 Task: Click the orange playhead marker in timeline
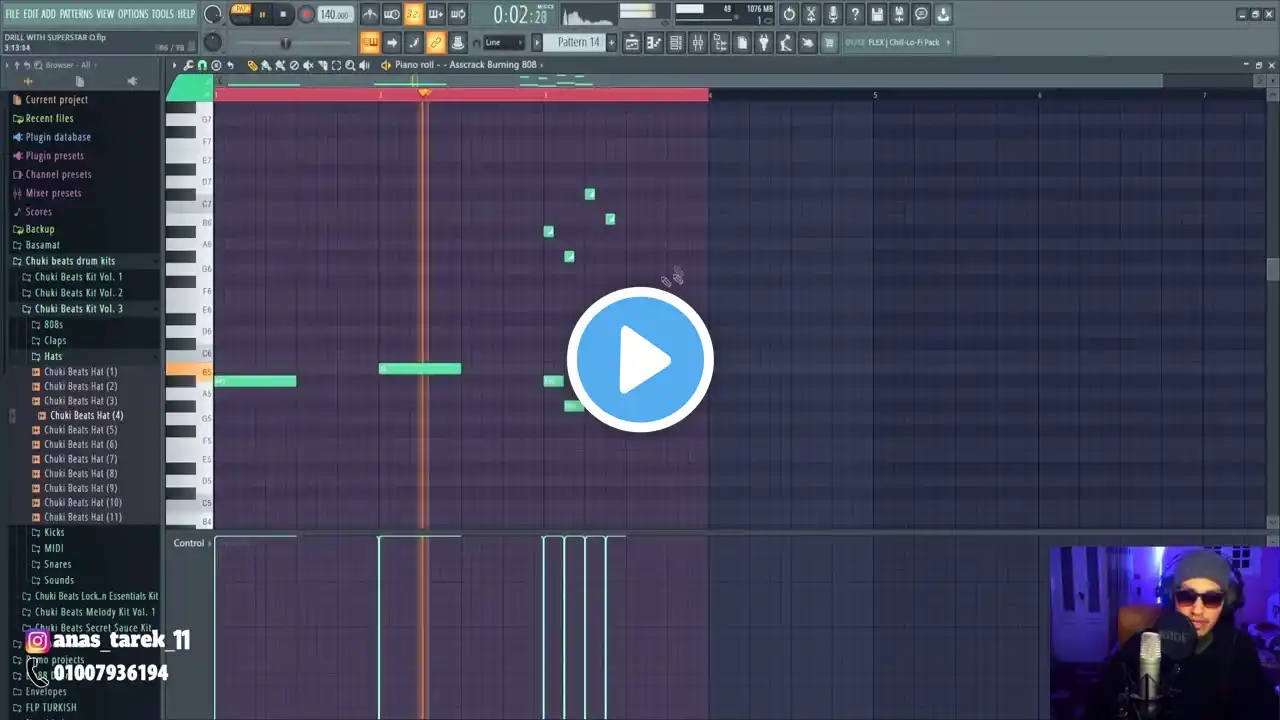pyautogui.click(x=424, y=92)
